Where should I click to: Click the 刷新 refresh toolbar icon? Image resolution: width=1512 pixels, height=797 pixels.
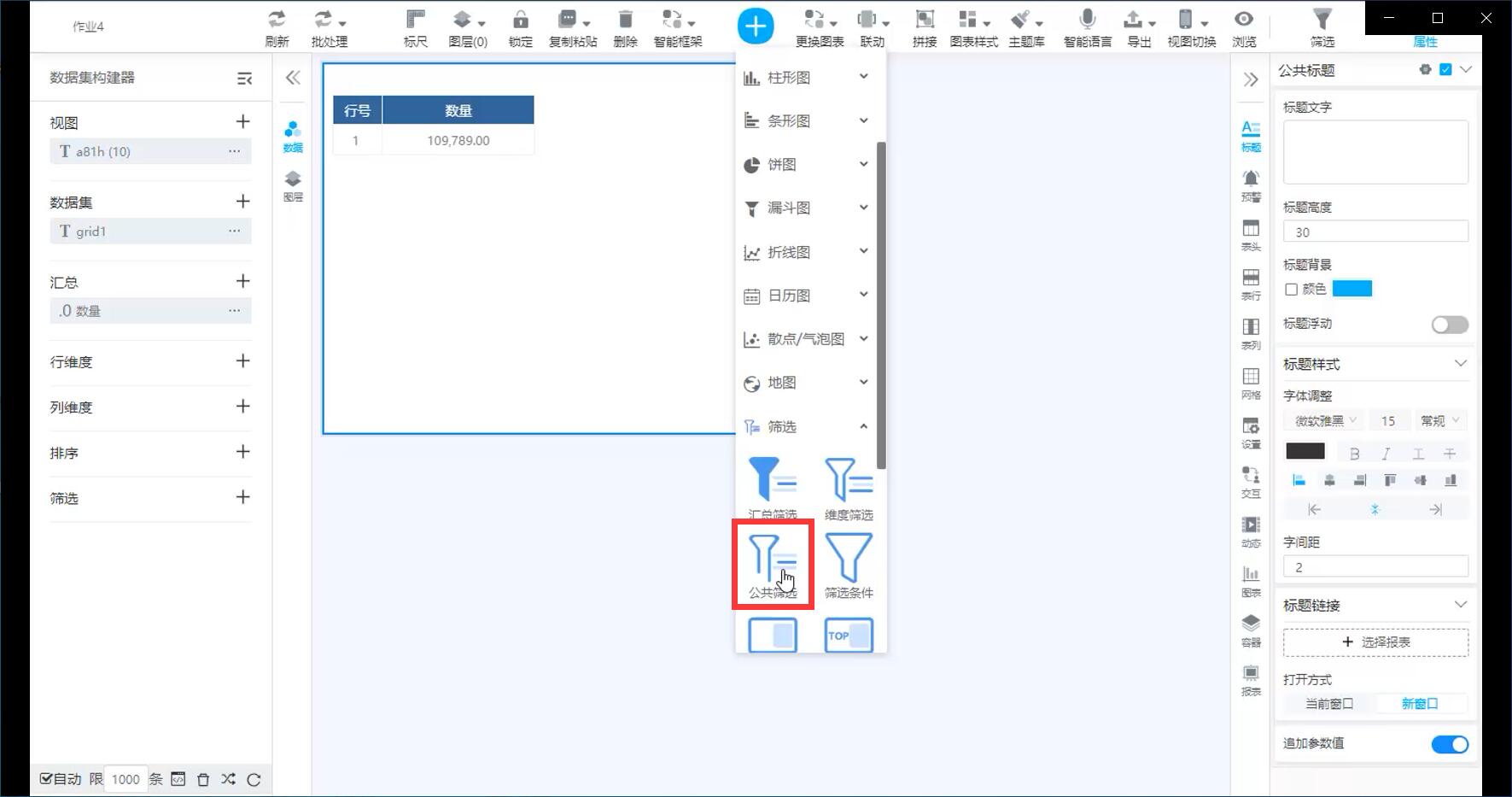[x=277, y=27]
